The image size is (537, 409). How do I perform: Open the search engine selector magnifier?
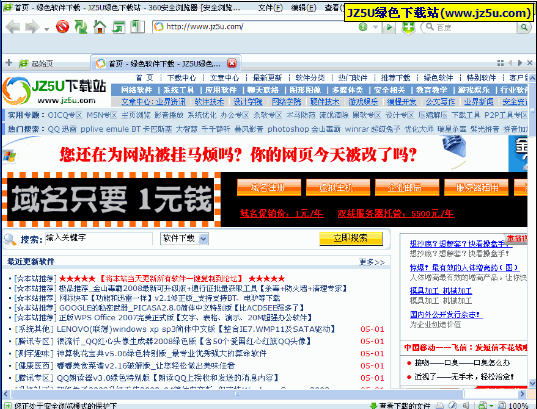pyautogui.click(x=429, y=27)
